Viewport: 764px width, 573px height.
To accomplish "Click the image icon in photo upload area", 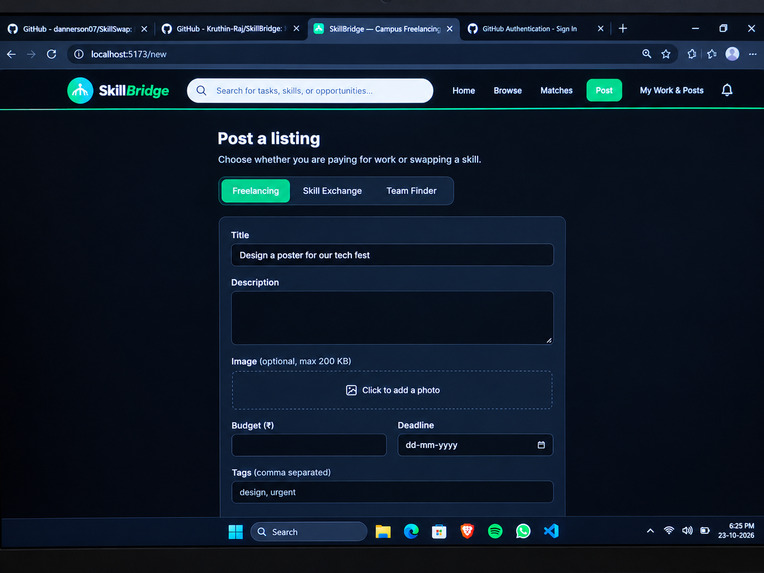I will pyautogui.click(x=351, y=390).
